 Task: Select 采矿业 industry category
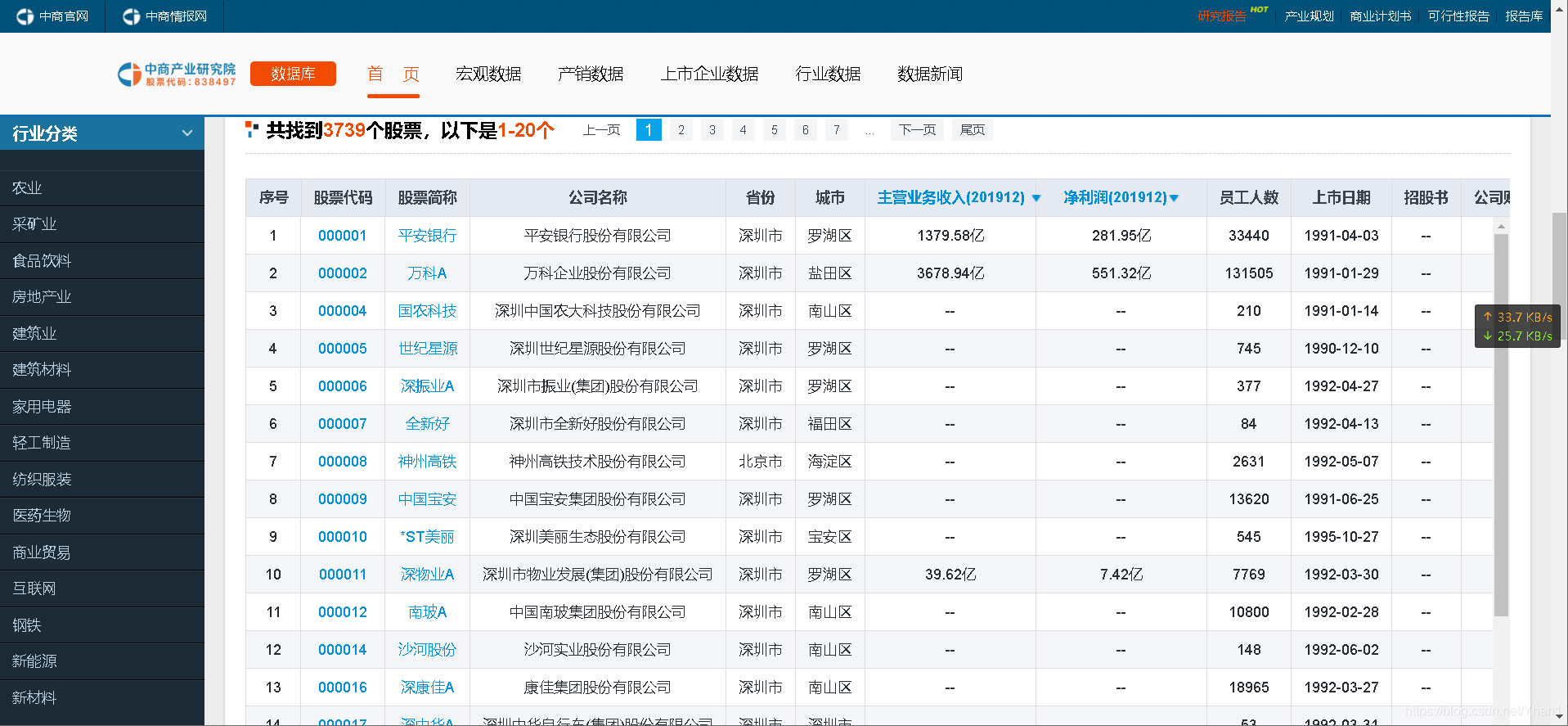pyautogui.click(x=102, y=224)
